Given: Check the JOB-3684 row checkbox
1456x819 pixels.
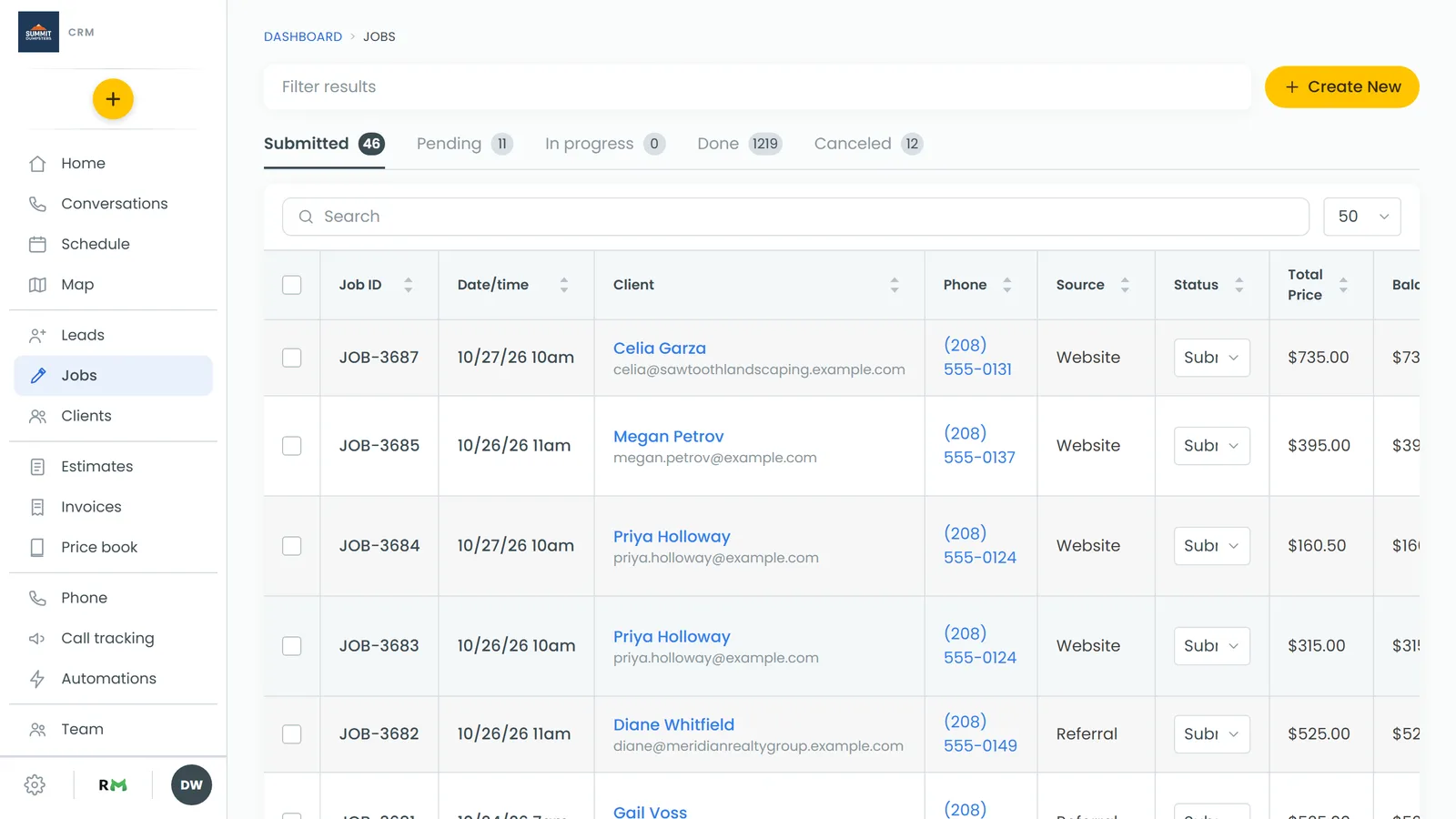Looking at the screenshot, I should [291, 546].
